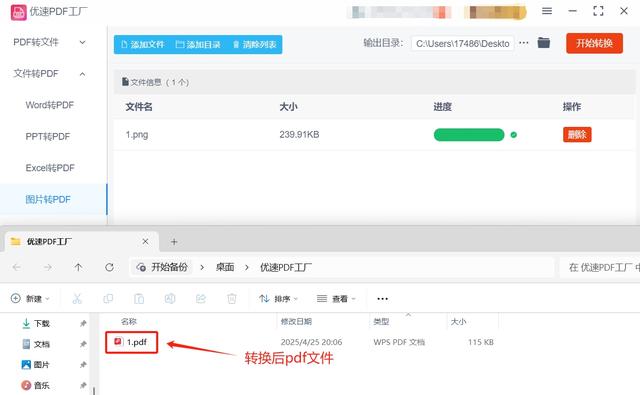Refresh the Explorer folder view
The width and height of the screenshot is (640, 395).
click(x=109, y=267)
